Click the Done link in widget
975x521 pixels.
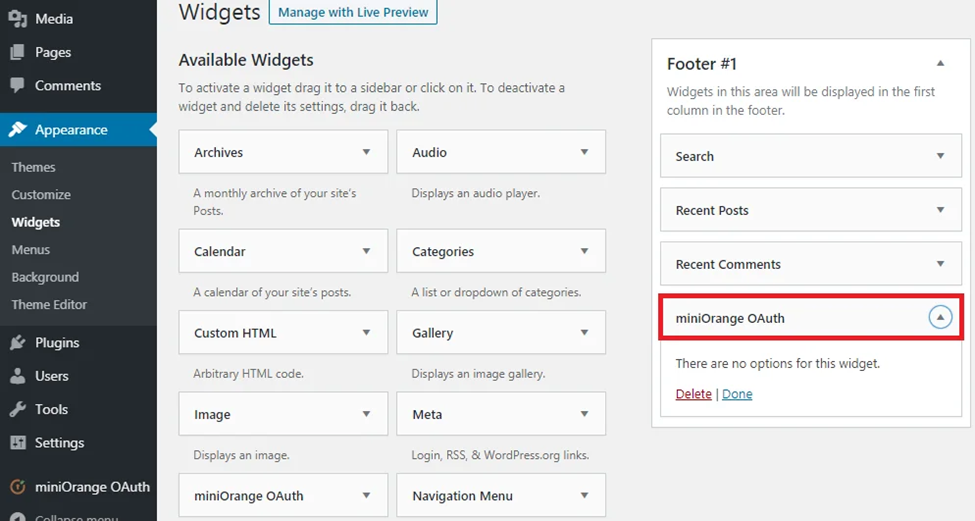pyautogui.click(x=737, y=394)
